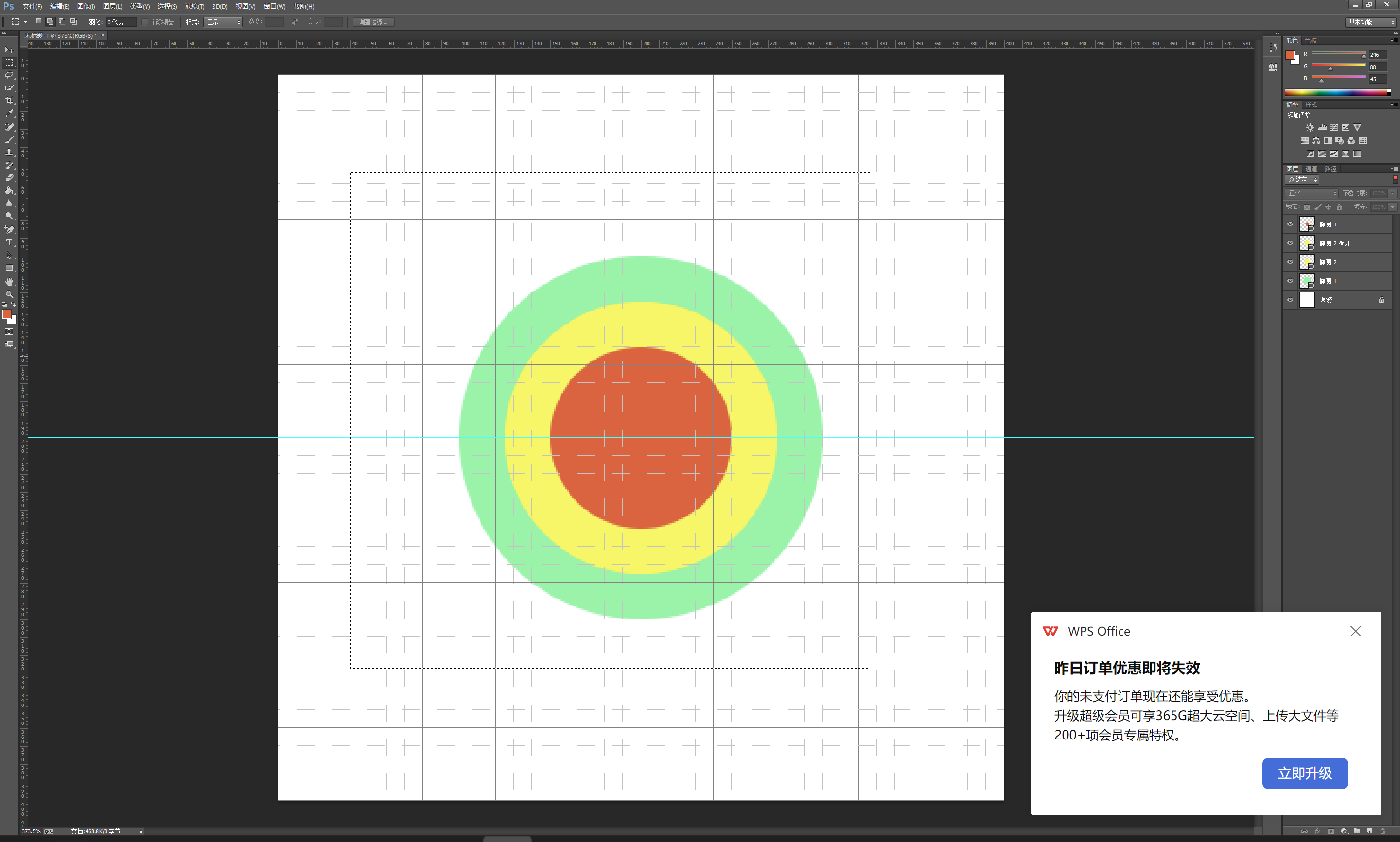Expand the 基本功能 workspace dropdown
This screenshot has height=842, width=1400.
[x=1371, y=22]
